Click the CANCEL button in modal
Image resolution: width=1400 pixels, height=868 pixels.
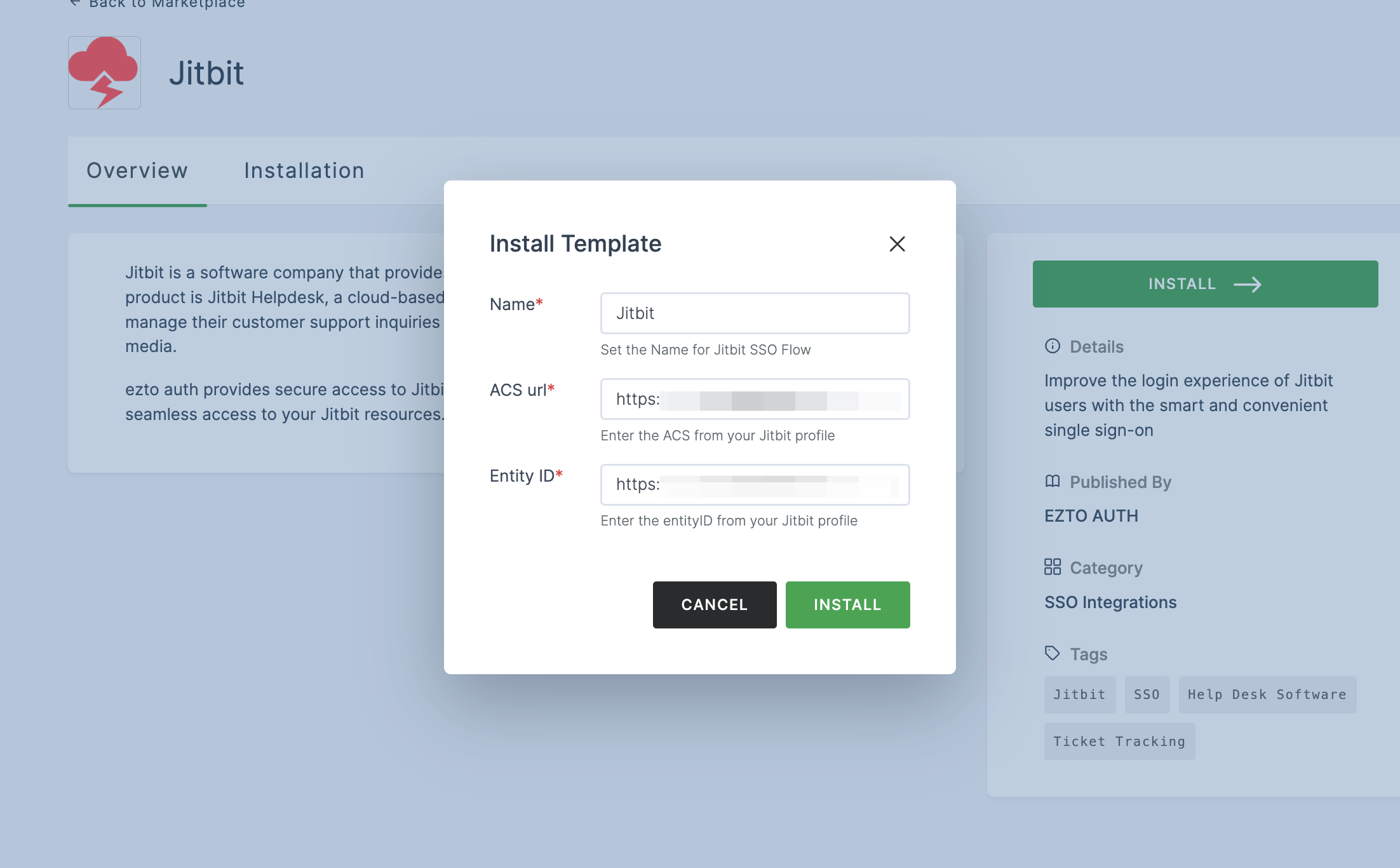[x=715, y=604]
